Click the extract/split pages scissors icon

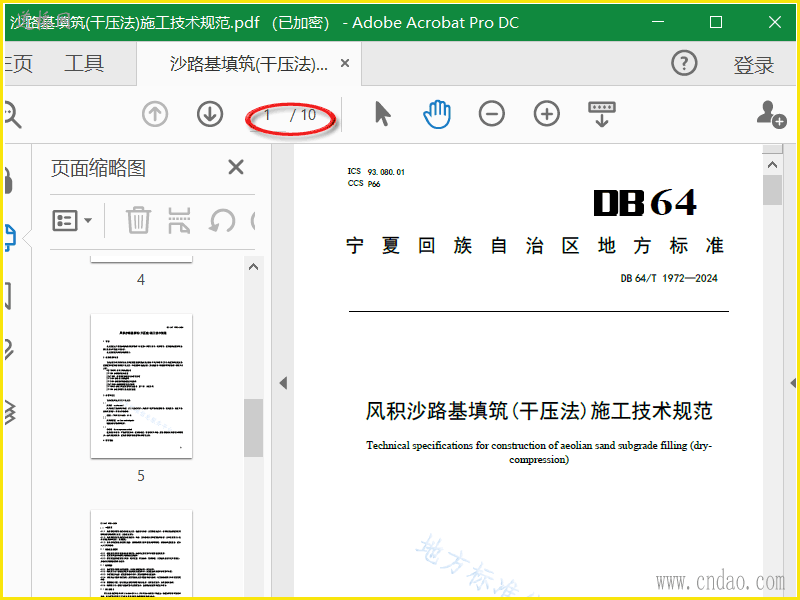coord(179,220)
